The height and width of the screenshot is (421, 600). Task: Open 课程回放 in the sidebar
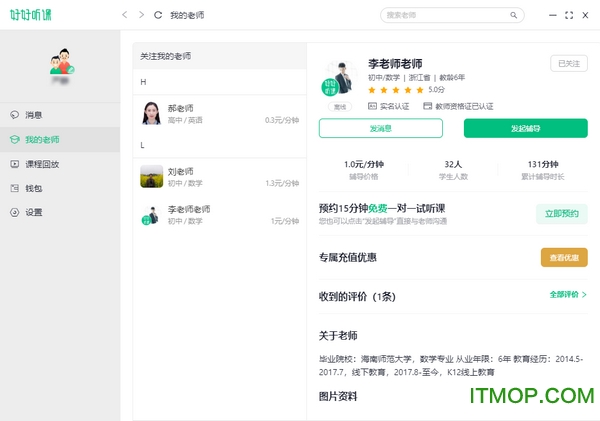point(60,164)
